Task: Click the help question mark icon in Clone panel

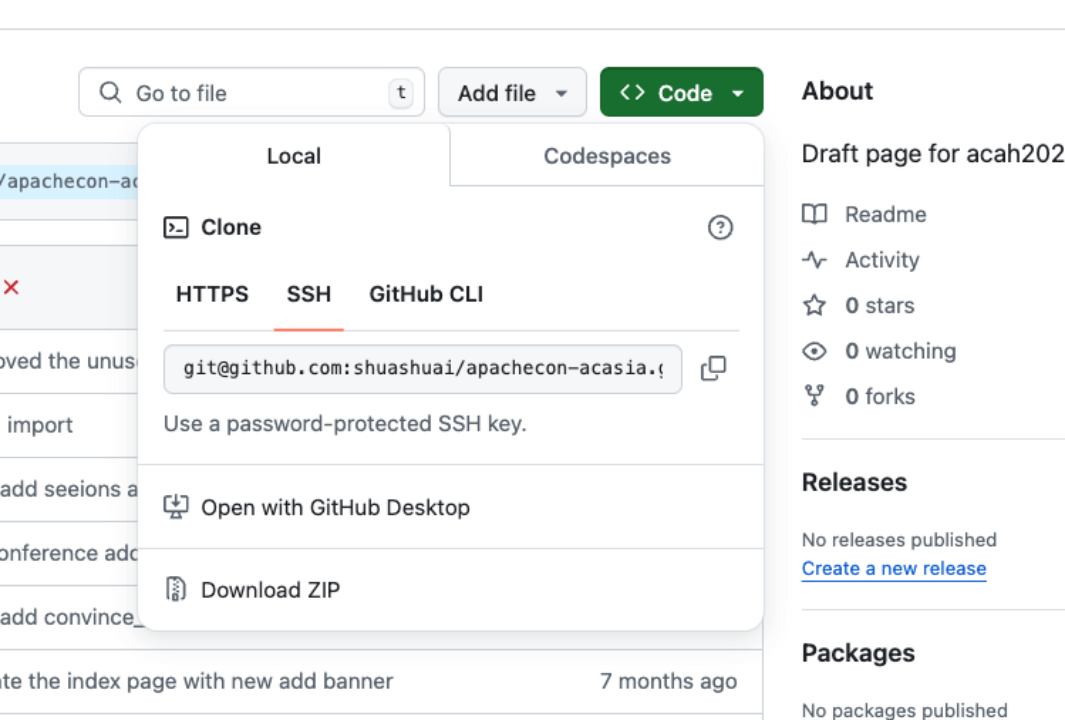Action: [719, 227]
